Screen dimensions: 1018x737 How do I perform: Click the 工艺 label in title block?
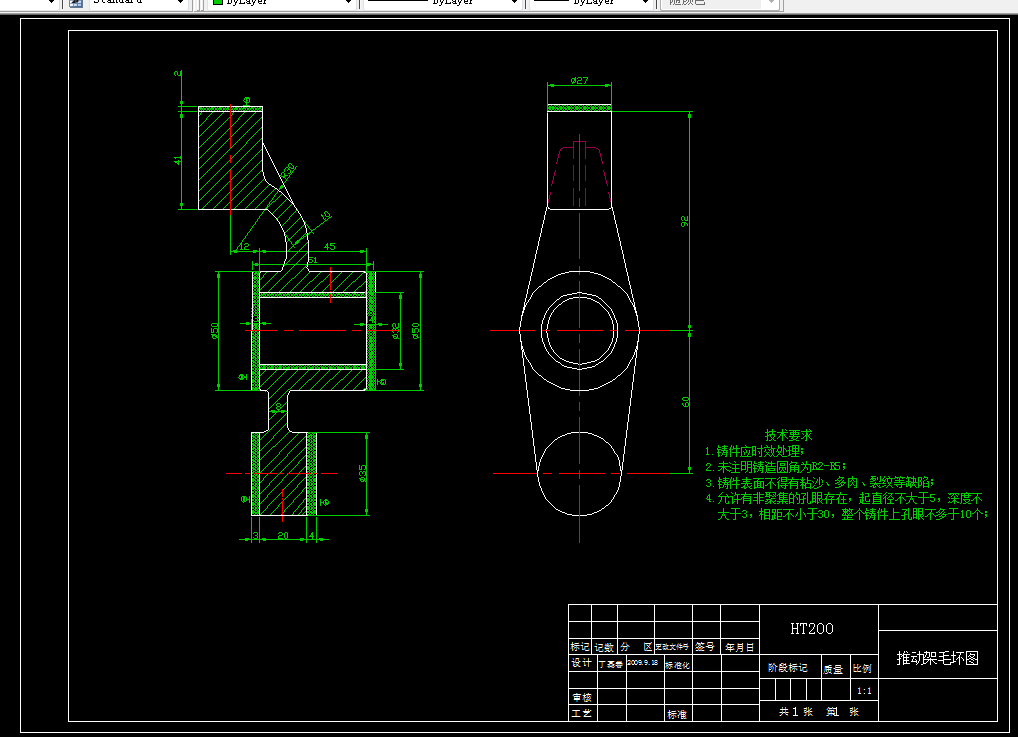click(582, 713)
